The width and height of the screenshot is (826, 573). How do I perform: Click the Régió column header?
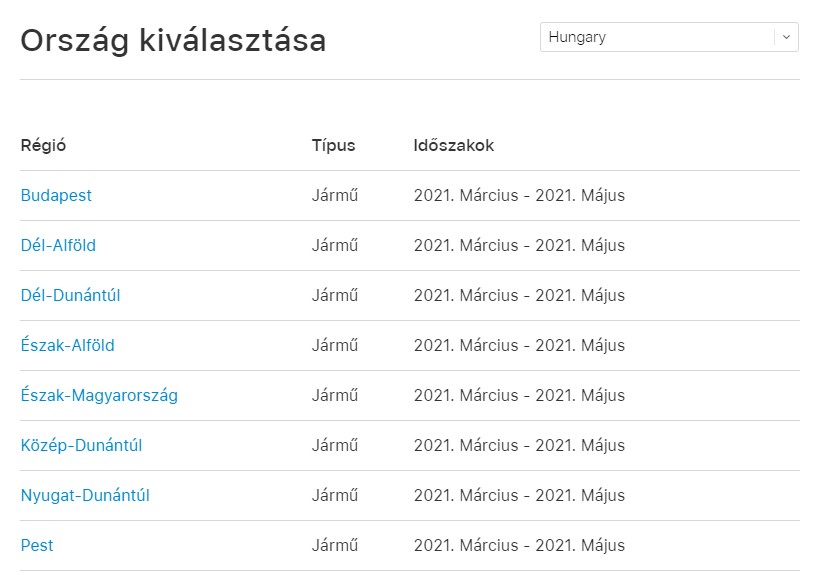(43, 146)
